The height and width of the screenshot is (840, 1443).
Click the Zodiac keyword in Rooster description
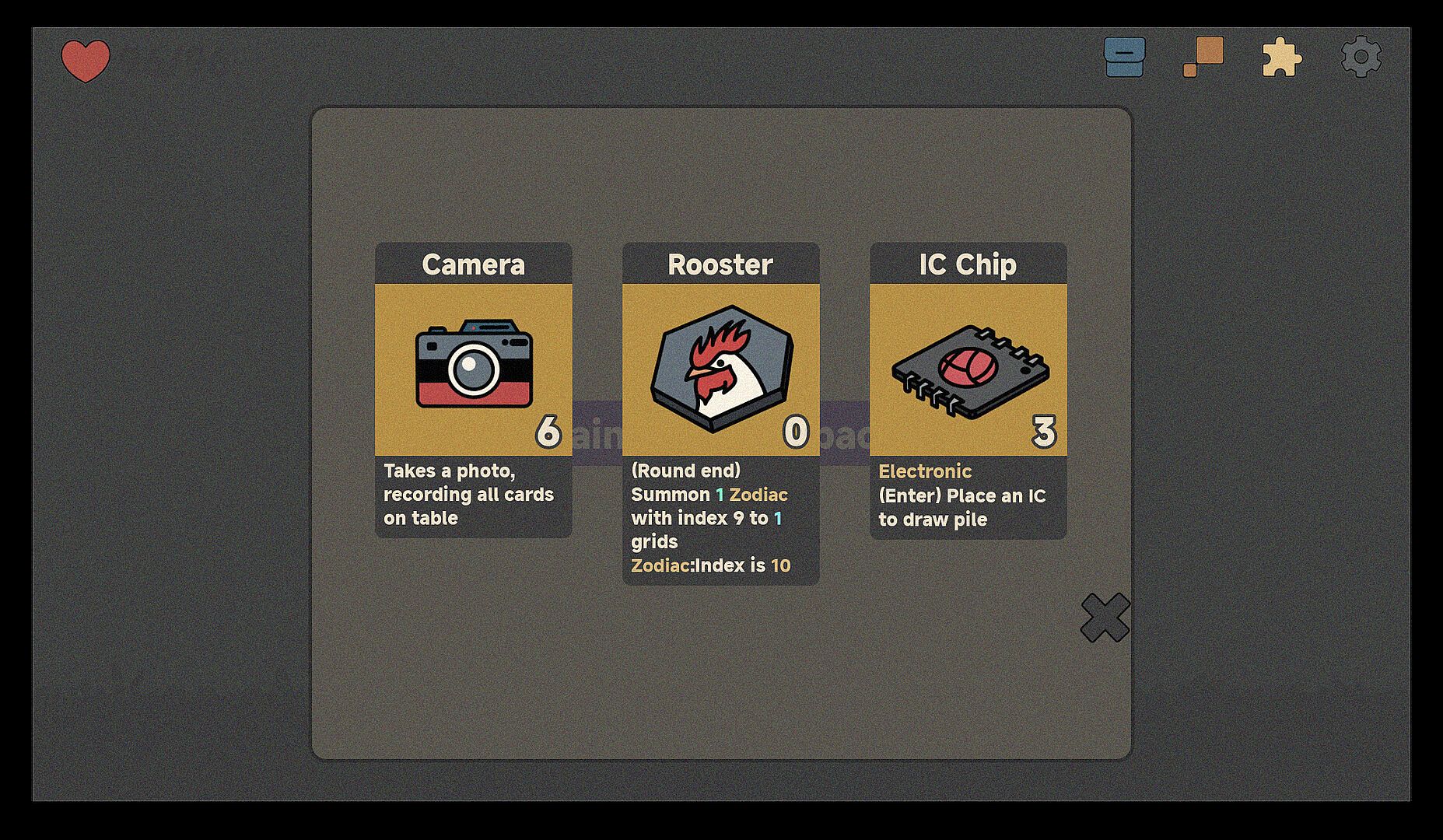coord(758,495)
